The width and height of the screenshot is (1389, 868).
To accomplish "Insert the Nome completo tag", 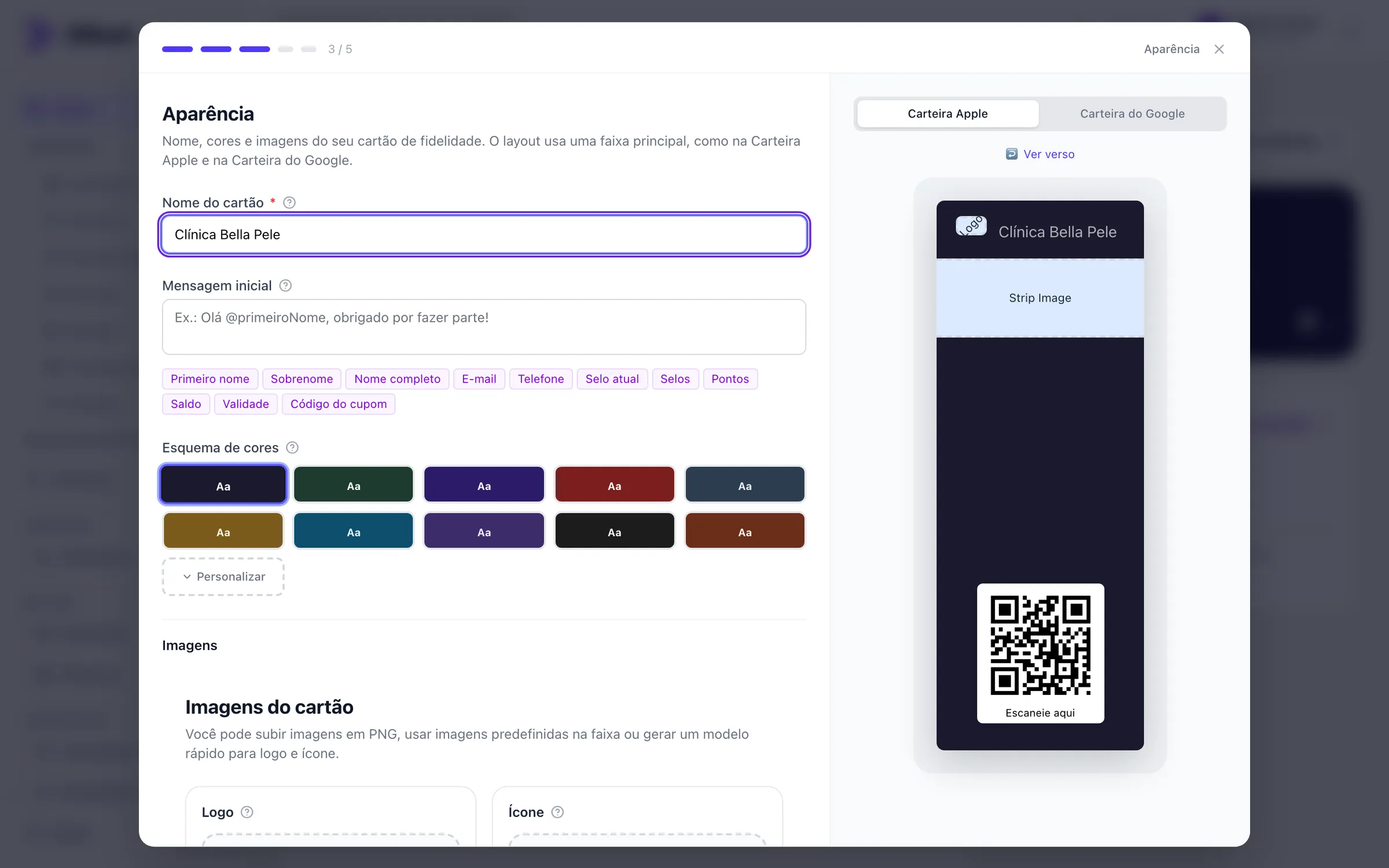I will [x=398, y=379].
